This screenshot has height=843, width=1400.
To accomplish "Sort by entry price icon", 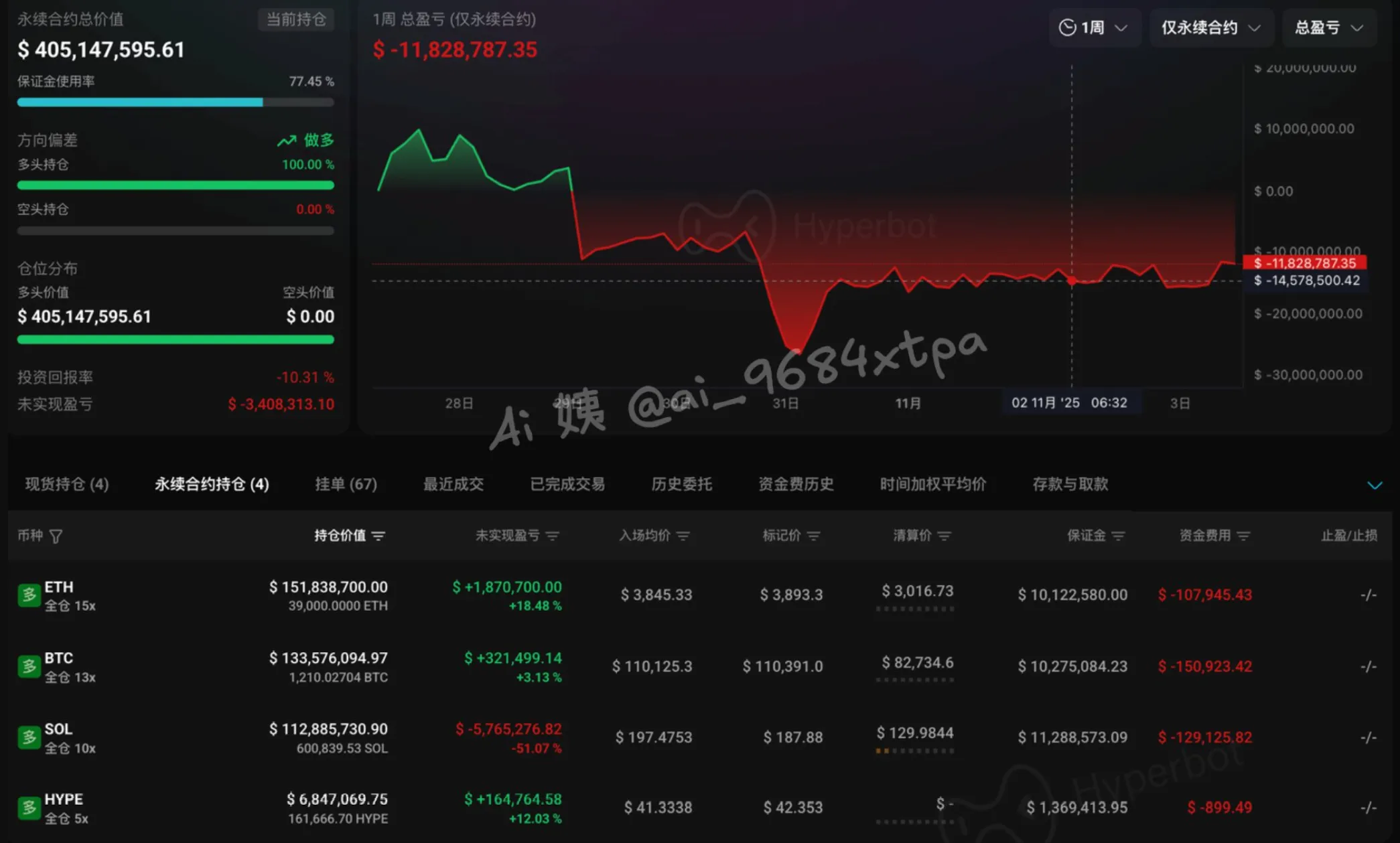I will 683,536.
